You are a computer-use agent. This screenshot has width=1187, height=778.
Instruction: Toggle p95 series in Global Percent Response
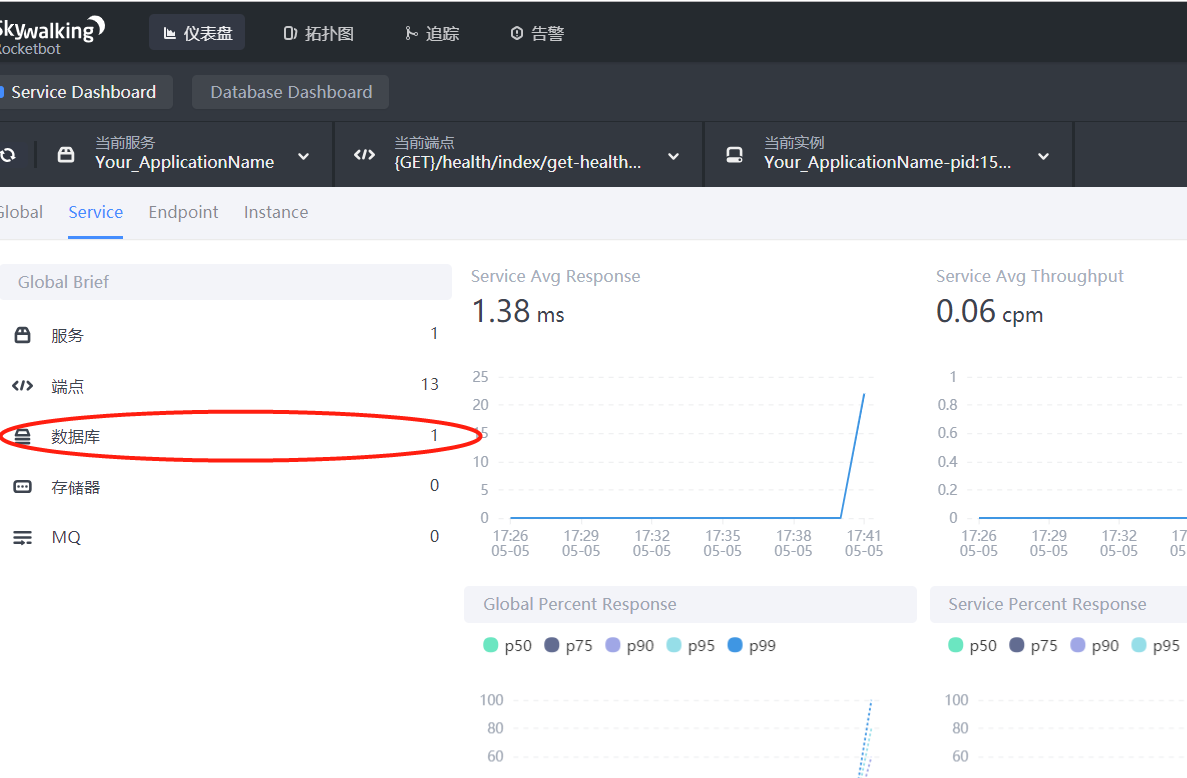[x=690, y=646]
